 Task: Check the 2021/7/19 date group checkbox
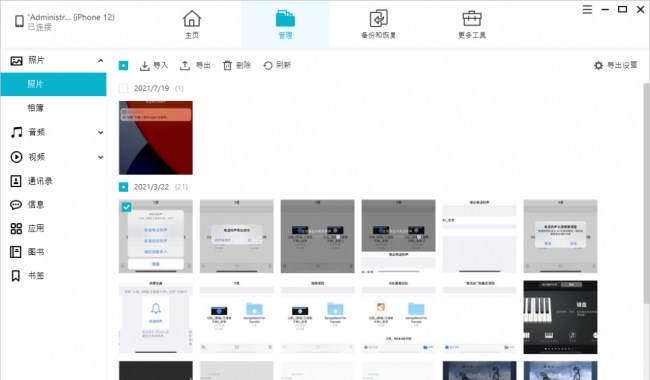coord(124,88)
